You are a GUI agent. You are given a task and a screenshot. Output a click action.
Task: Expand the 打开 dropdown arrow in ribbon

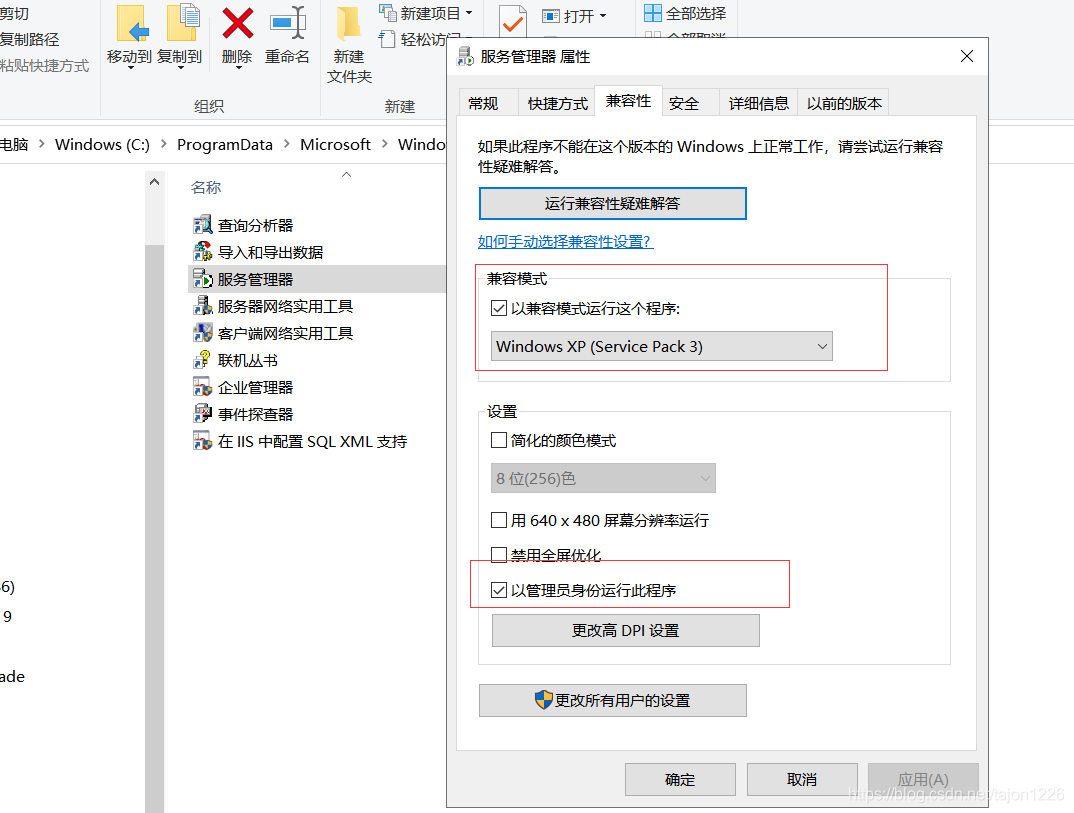pos(603,16)
